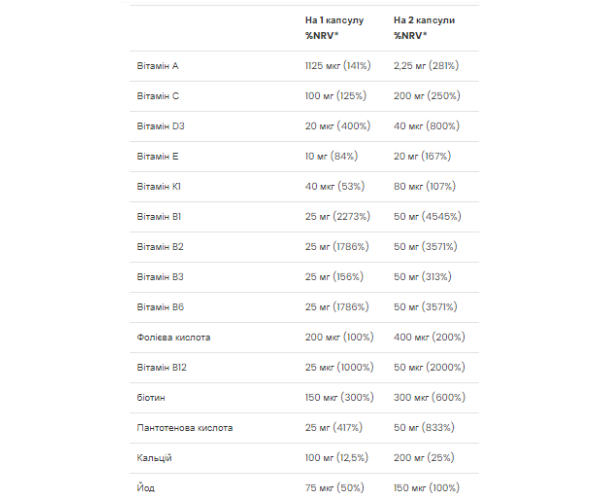Select the Фолієва кислота row label
The width and height of the screenshot is (600, 500).
[174, 337]
